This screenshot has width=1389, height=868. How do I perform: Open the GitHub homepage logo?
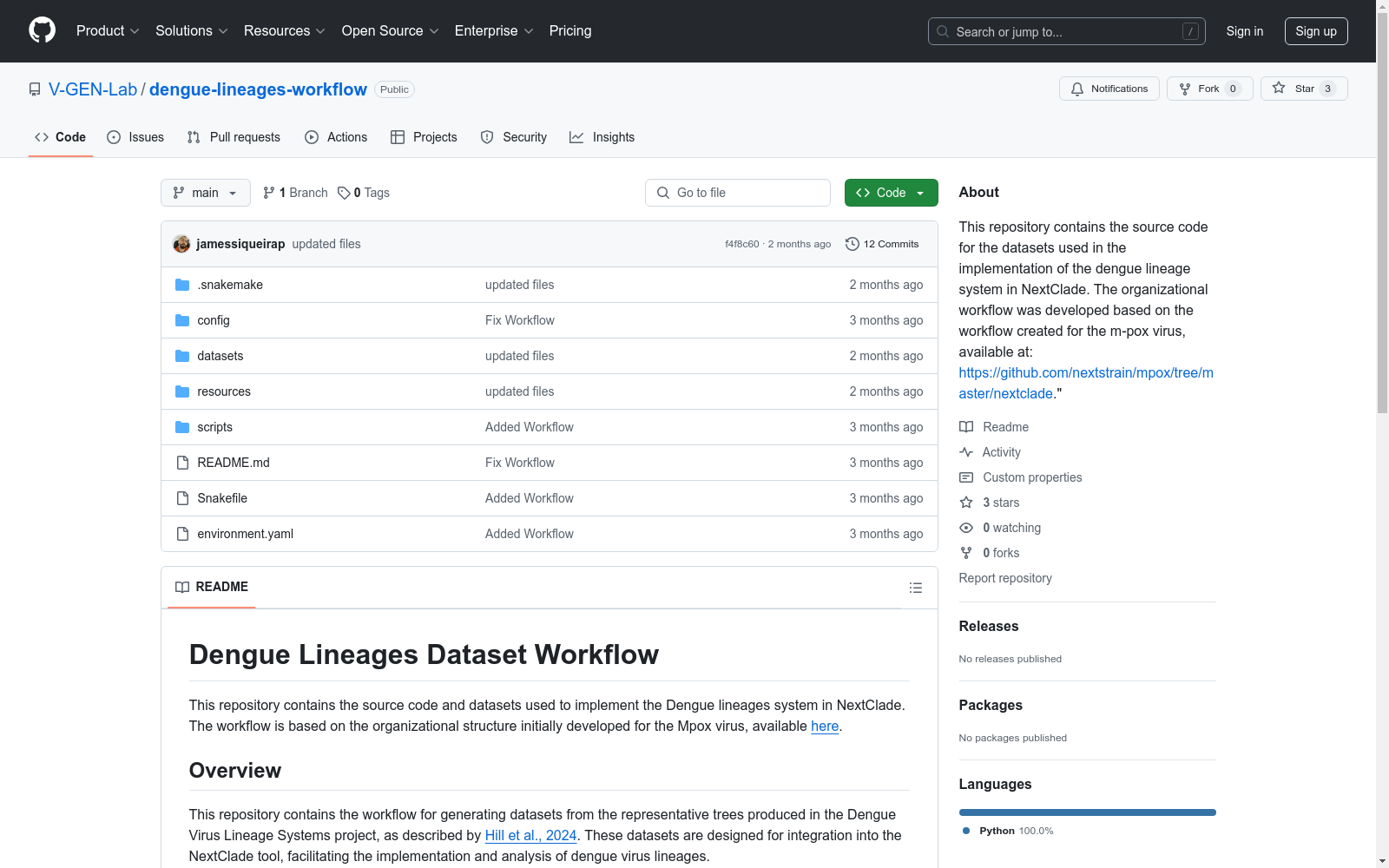point(42,30)
